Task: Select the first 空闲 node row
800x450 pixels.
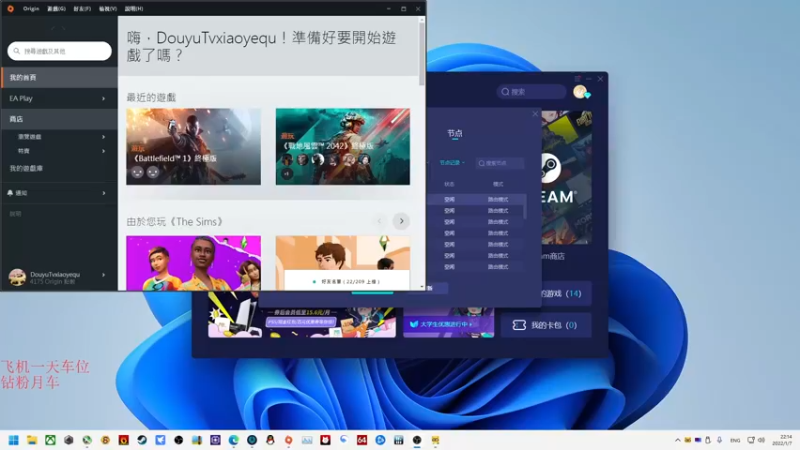Action: click(476, 199)
